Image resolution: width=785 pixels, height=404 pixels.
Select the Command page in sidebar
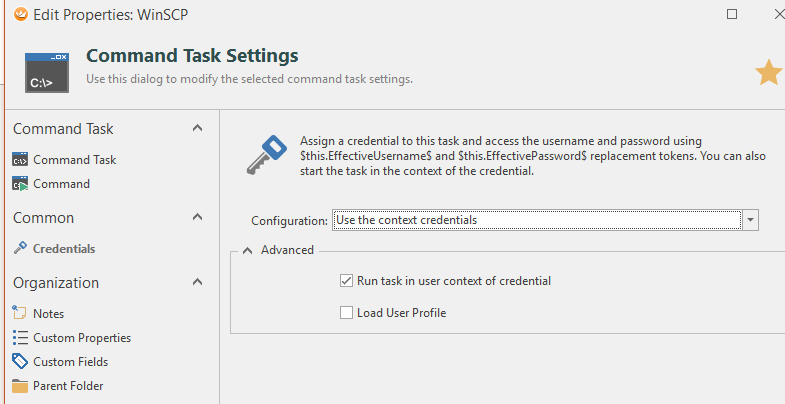coord(61,184)
